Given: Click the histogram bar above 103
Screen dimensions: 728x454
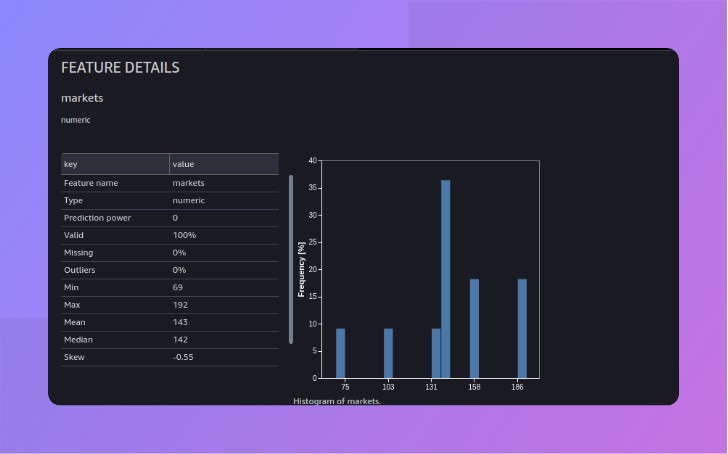Looking at the screenshot, I should click(x=389, y=353).
